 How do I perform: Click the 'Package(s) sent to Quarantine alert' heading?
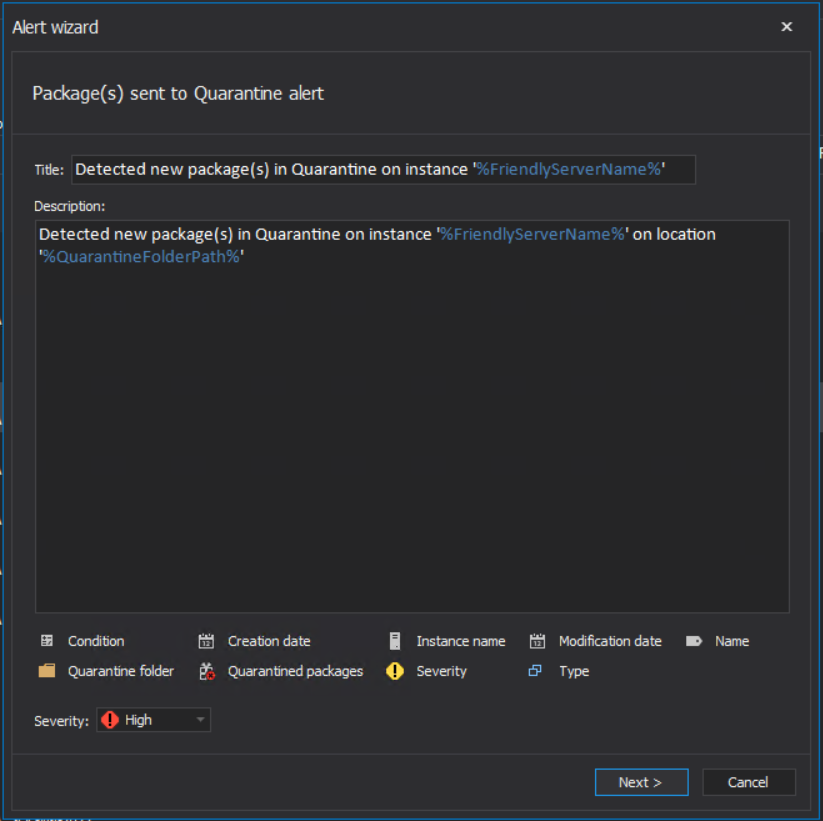click(x=178, y=93)
